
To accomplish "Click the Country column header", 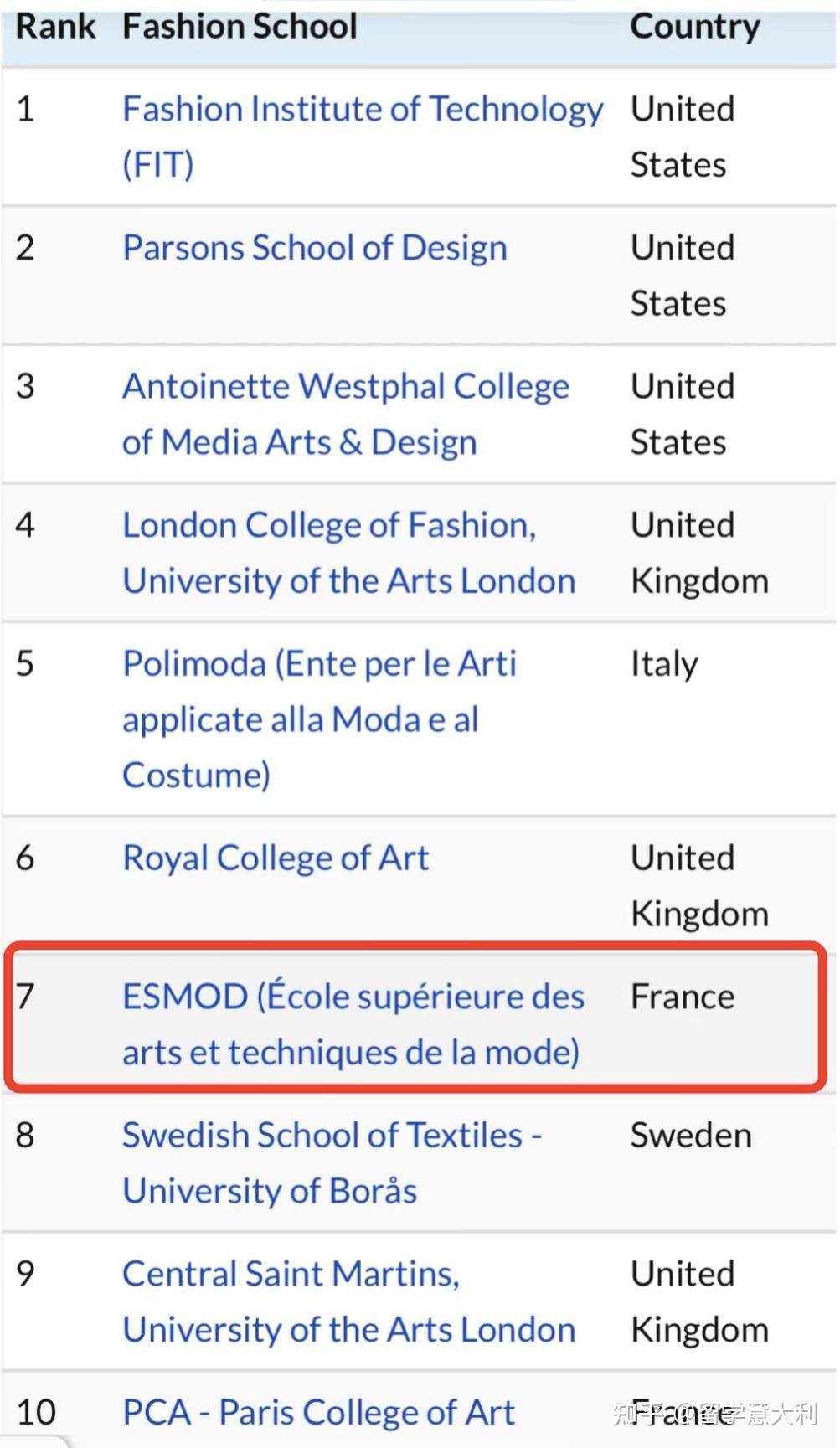I will point(695,27).
